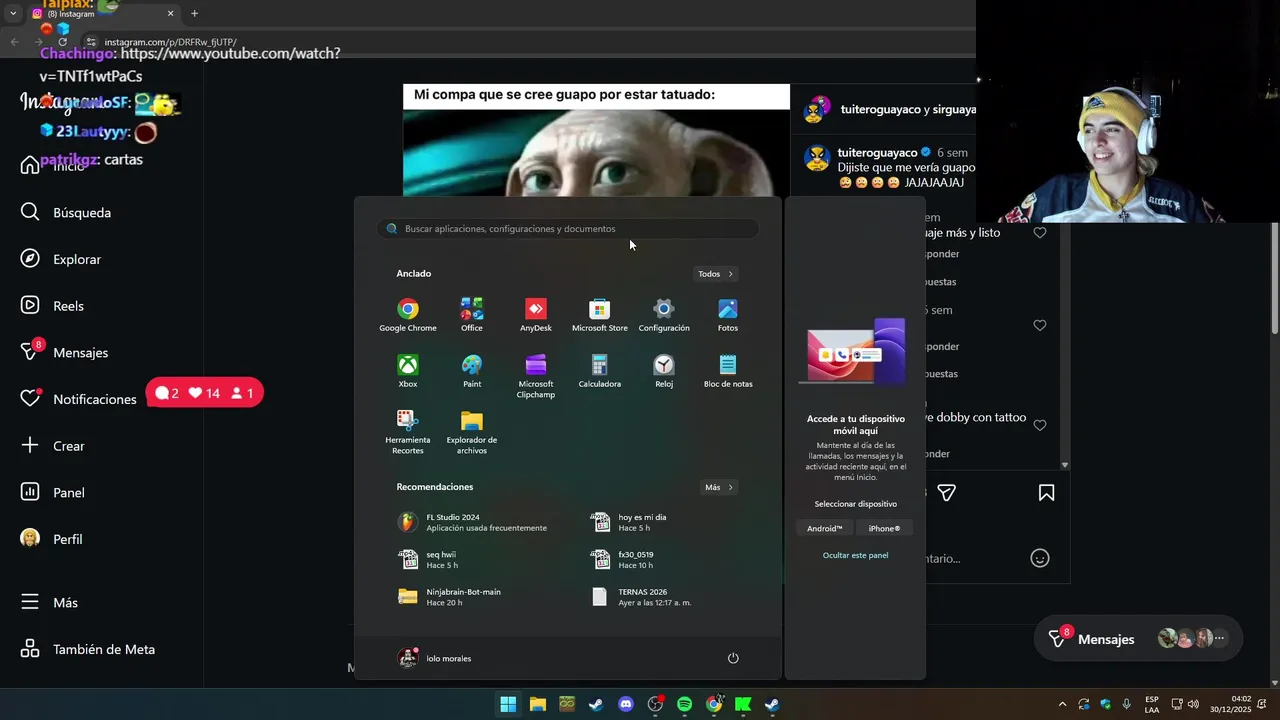
Task: Like the 'más y listo' comment
Action: click(1040, 233)
